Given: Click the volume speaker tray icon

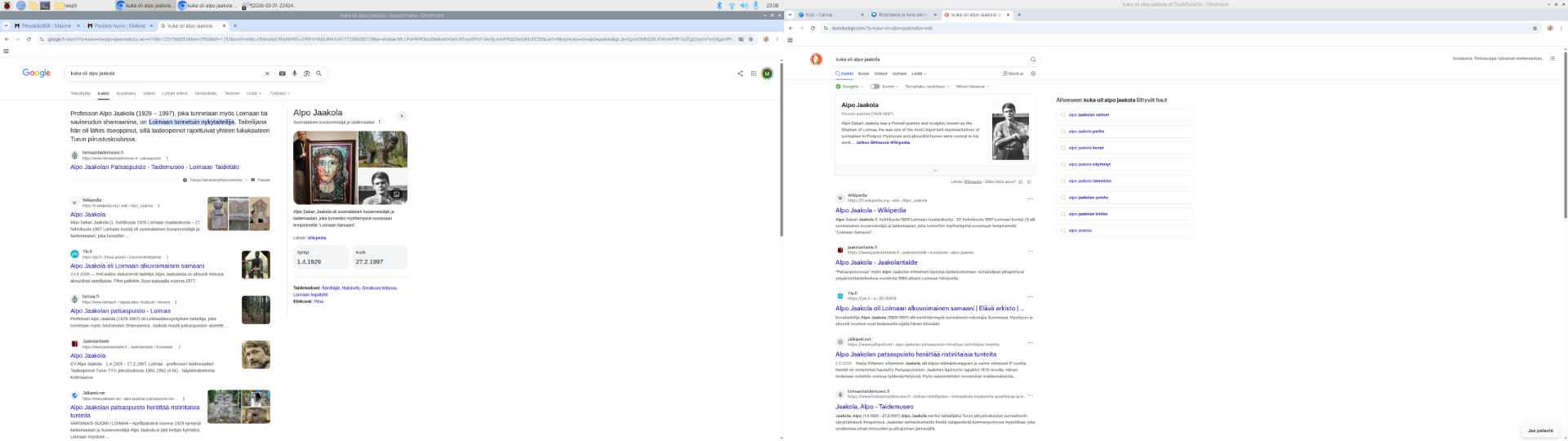Looking at the screenshot, I should point(744,5).
